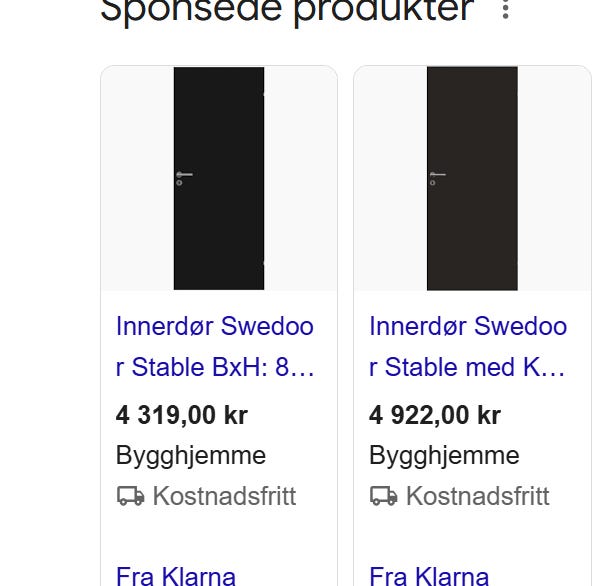Screen dimensions: 600x586
Task: Open the 'Innerdør Swedoor Stable BxH' product link
Action: (215, 347)
